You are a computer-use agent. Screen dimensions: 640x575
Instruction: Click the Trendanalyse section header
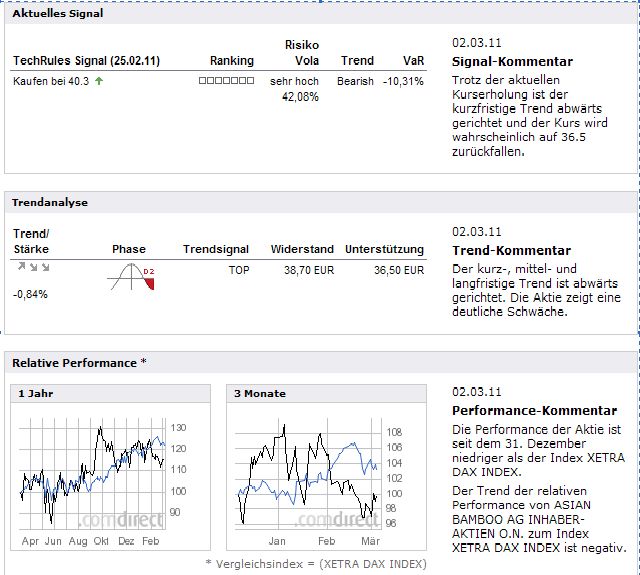tap(50, 202)
